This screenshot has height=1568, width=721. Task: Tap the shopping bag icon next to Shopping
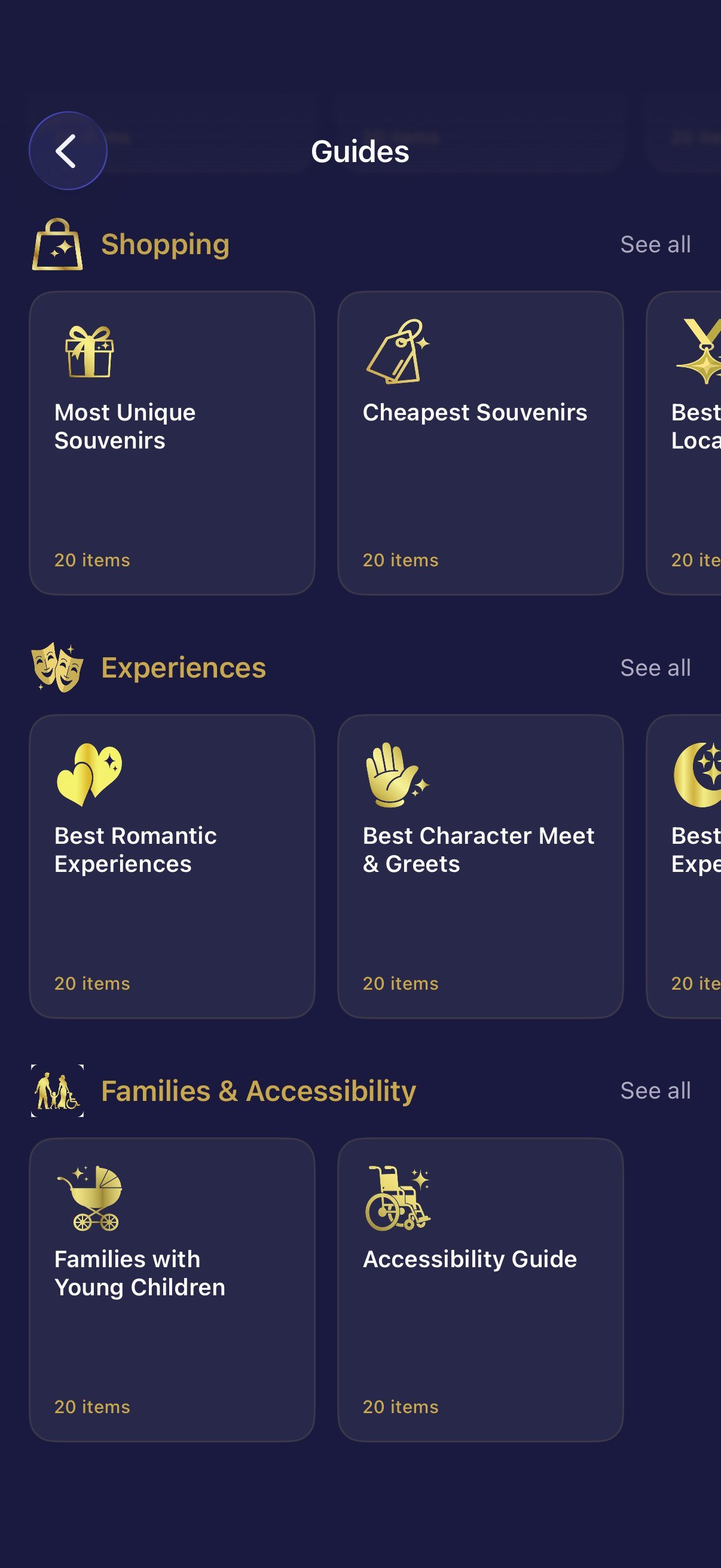coord(58,243)
